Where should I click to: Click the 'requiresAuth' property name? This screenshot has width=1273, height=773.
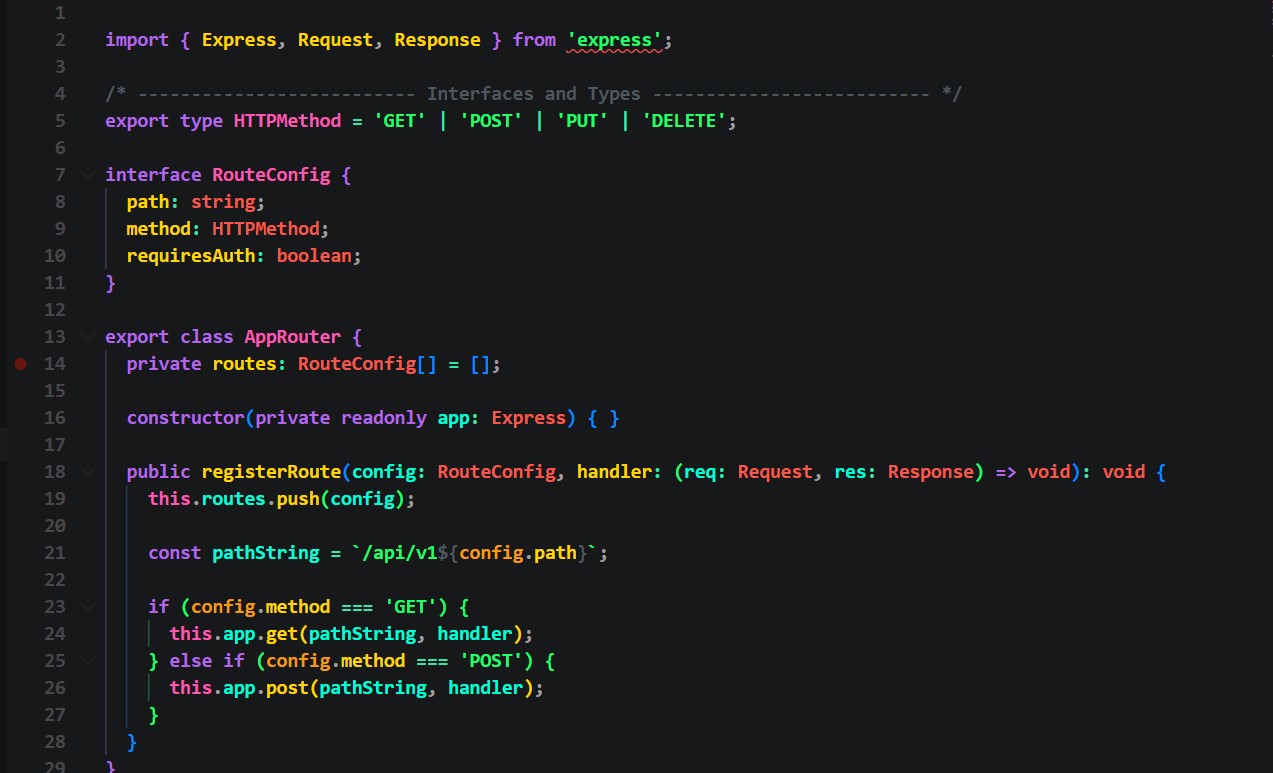coord(190,256)
